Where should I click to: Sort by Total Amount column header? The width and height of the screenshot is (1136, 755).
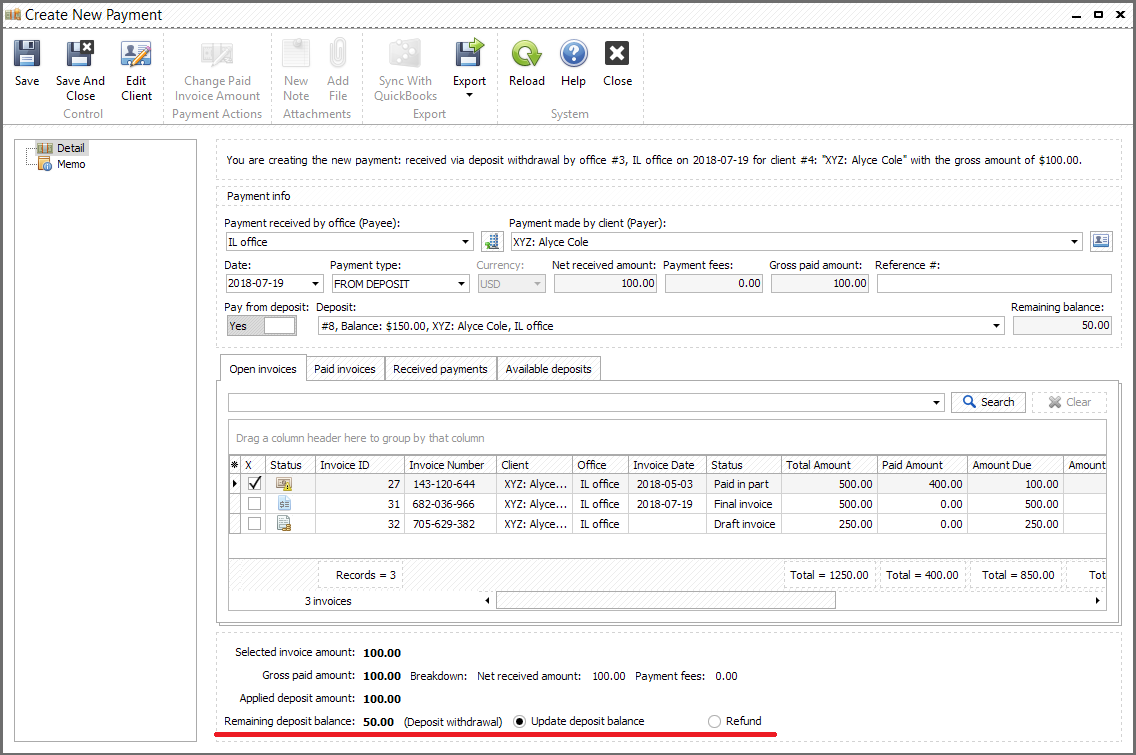[830, 465]
